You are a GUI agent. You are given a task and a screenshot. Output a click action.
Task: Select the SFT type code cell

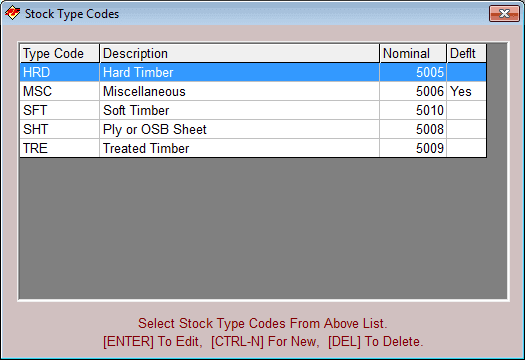pyautogui.click(x=60, y=110)
